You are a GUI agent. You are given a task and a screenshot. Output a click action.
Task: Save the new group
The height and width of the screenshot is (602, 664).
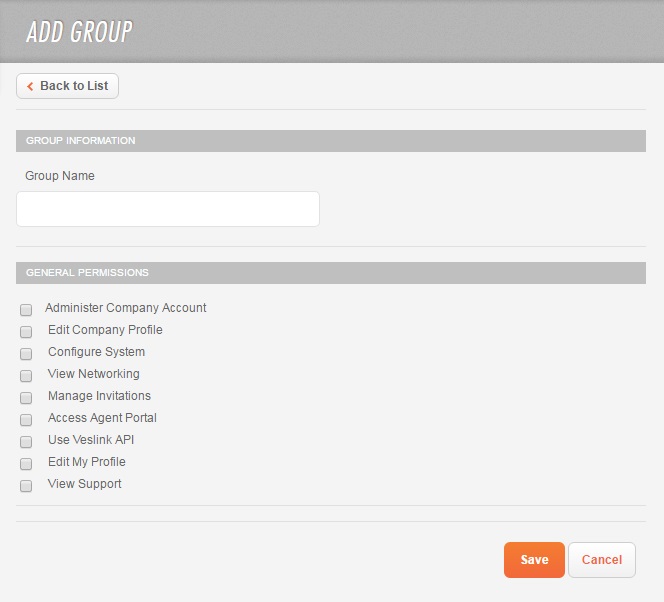coord(534,560)
